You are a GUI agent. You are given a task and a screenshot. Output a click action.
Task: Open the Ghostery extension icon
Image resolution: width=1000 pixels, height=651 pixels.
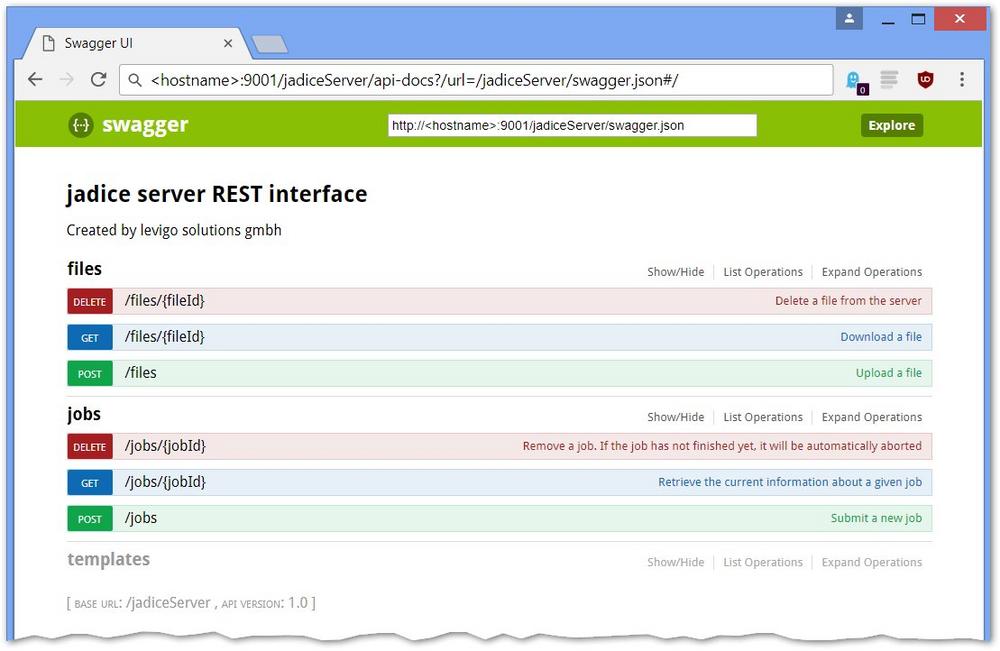(855, 81)
